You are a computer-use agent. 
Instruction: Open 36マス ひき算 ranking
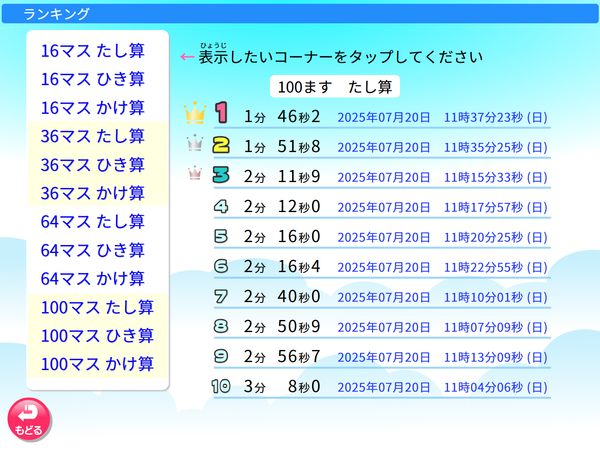tap(93, 165)
